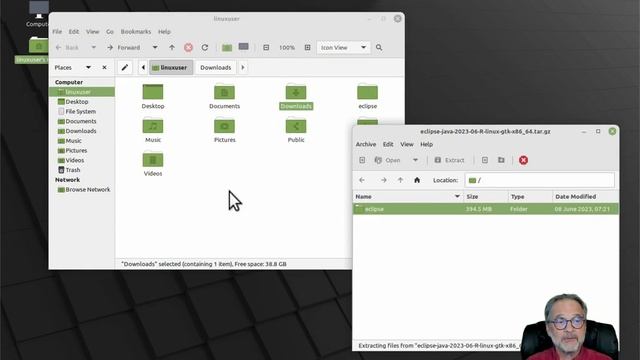Open the View menu in archive manager

pyautogui.click(x=407, y=144)
